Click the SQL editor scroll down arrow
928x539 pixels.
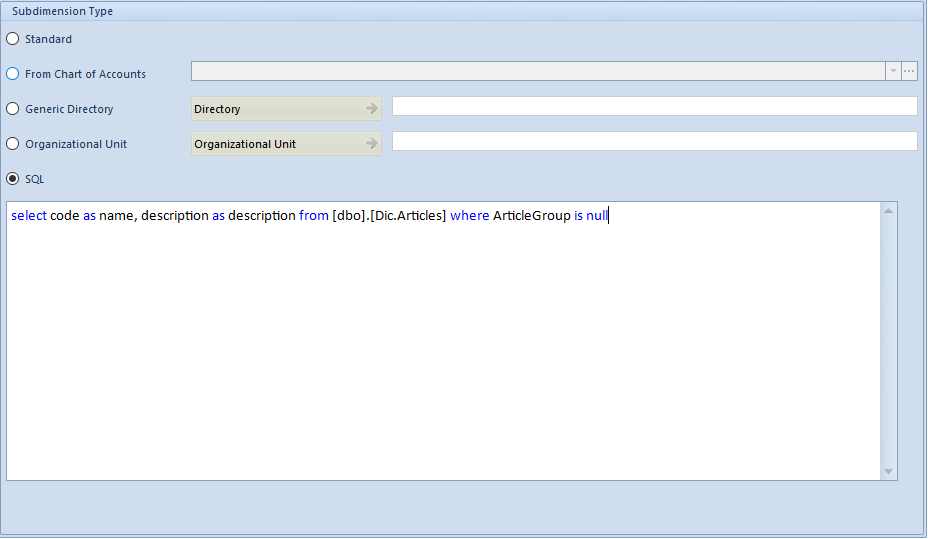click(x=888, y=472)
